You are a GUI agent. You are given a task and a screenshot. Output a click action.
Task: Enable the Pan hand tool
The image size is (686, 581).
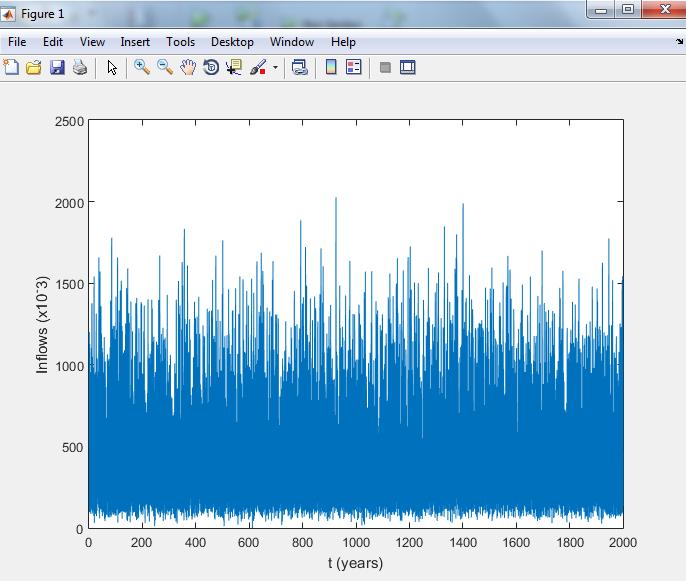(x=188, y=67)
